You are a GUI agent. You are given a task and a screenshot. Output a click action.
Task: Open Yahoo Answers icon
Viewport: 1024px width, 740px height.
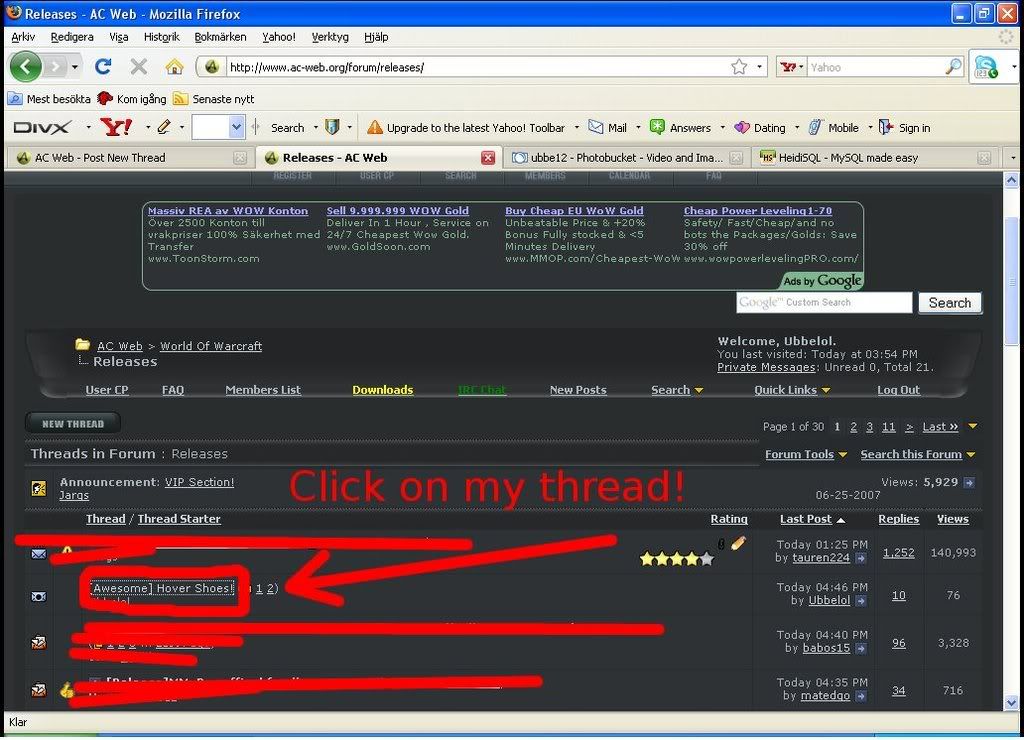[x=657, y=127]
